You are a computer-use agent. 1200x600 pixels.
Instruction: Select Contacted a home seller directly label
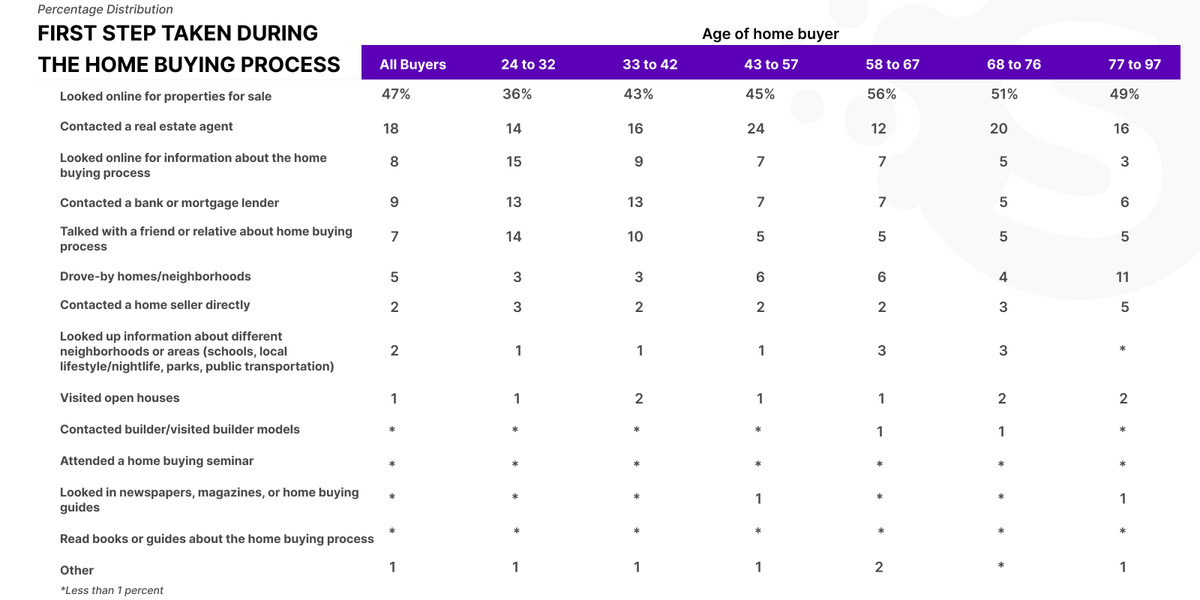[x=155, y=305]
